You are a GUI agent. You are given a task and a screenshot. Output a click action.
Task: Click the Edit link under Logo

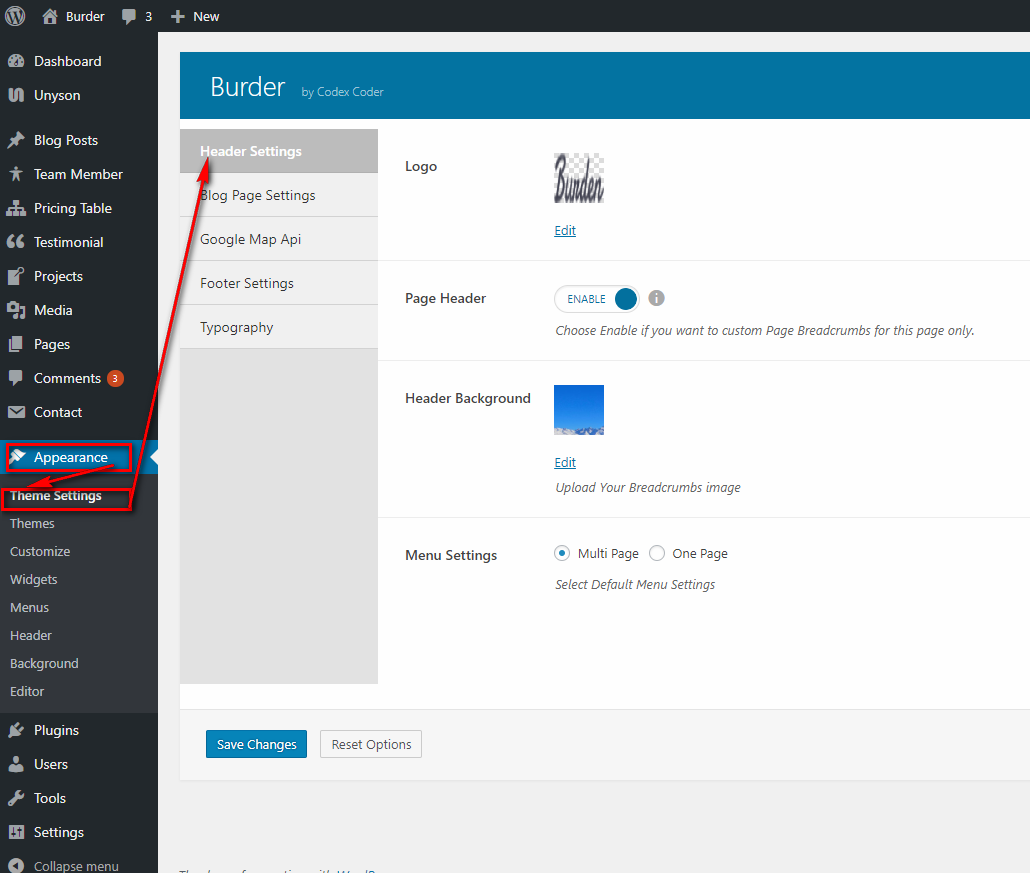click(x=565, y=231)
